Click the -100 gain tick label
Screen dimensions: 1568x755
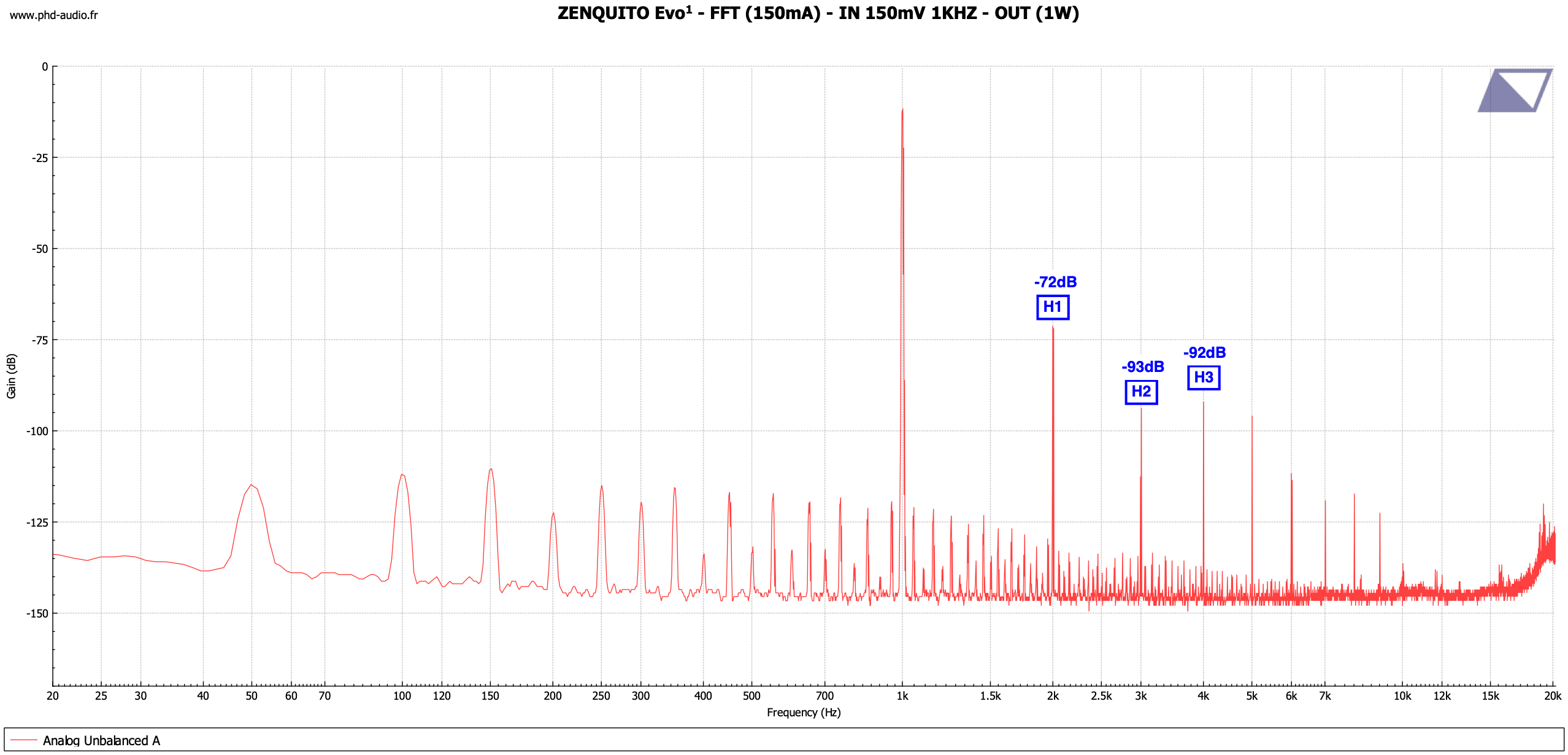point(37,432)
